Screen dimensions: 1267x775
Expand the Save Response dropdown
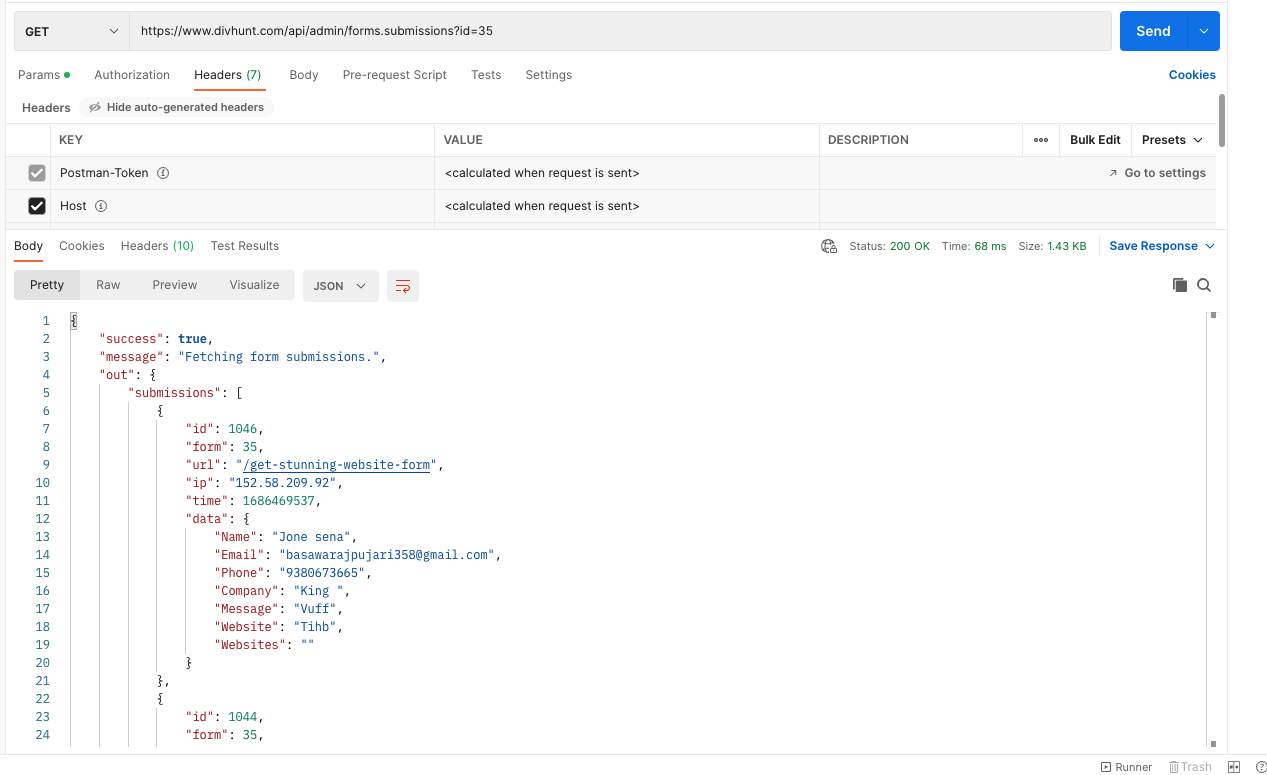click(1162, 246)
